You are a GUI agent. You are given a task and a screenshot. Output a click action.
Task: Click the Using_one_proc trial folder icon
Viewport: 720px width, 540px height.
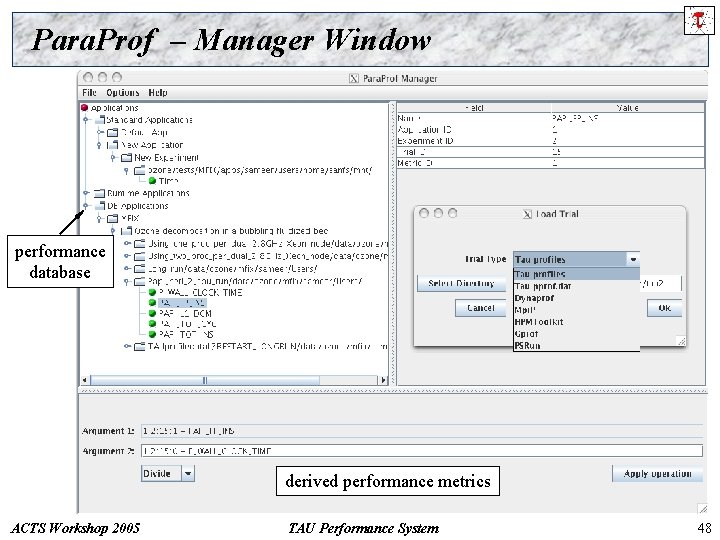pos(140,244)
